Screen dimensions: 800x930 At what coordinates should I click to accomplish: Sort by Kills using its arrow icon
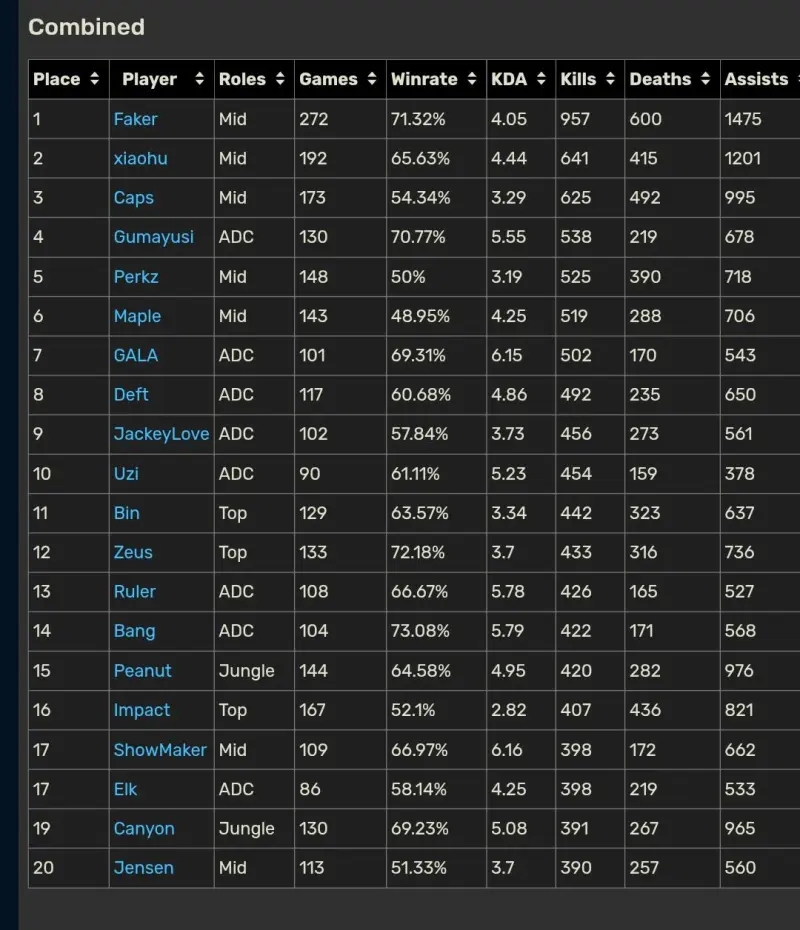(610, 79)
